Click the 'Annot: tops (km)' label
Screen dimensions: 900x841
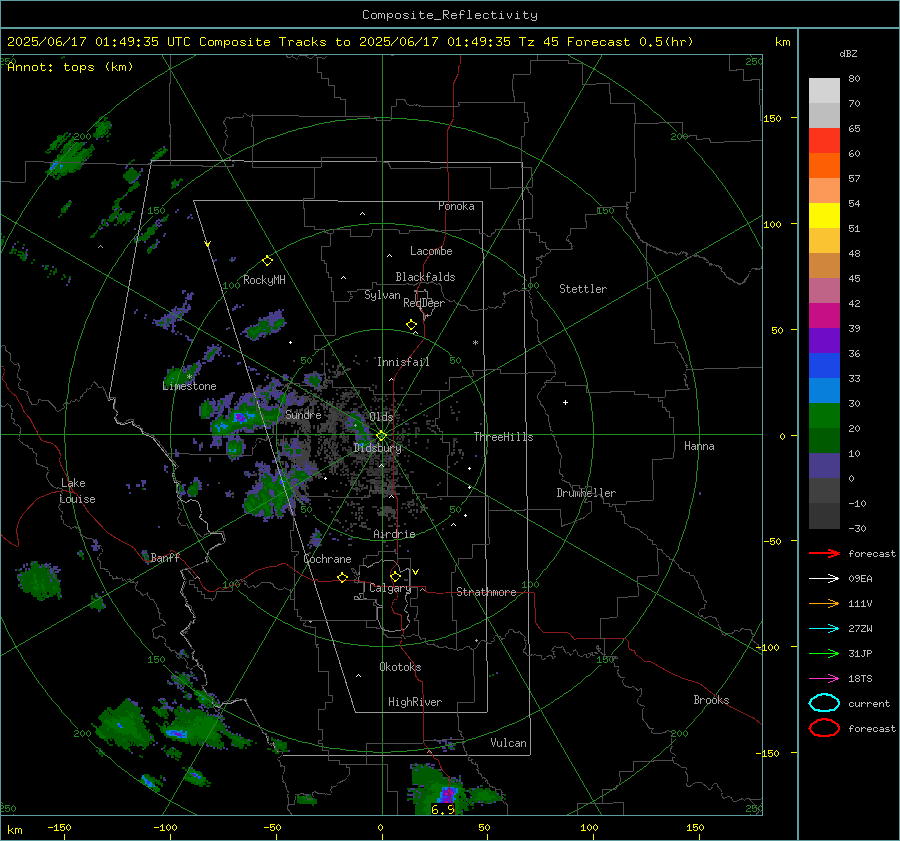click(70, 67)
